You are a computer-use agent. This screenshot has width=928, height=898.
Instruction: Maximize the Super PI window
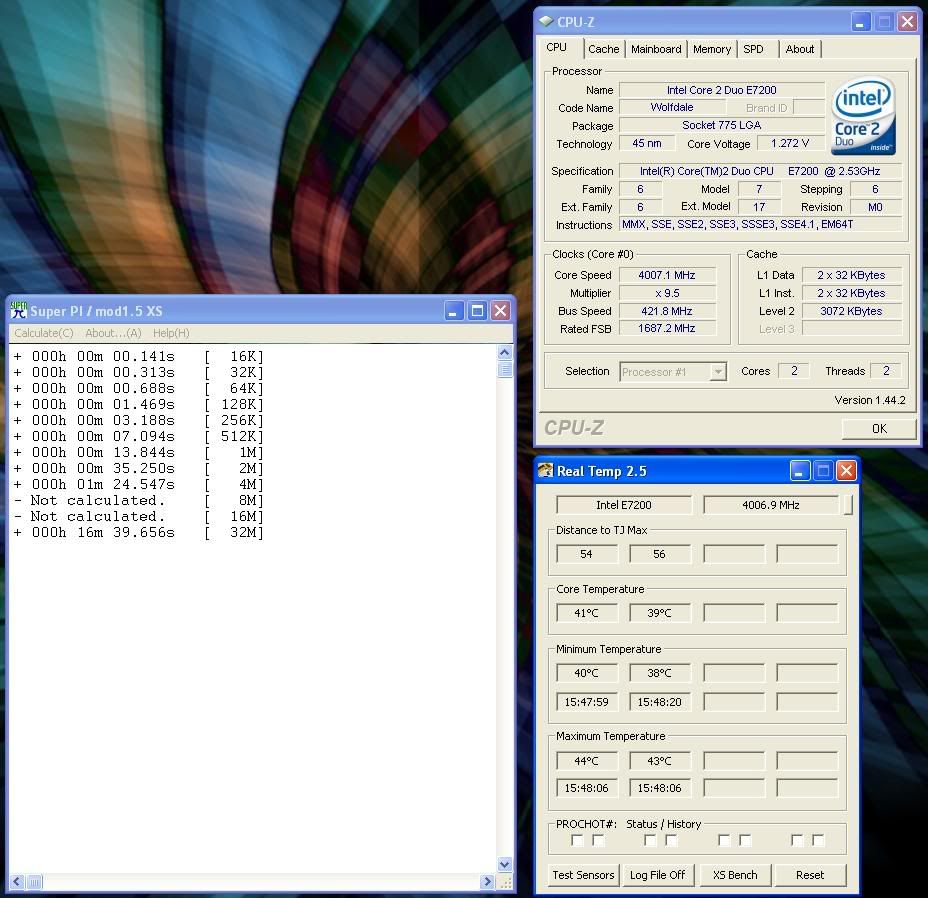[477, 310]
